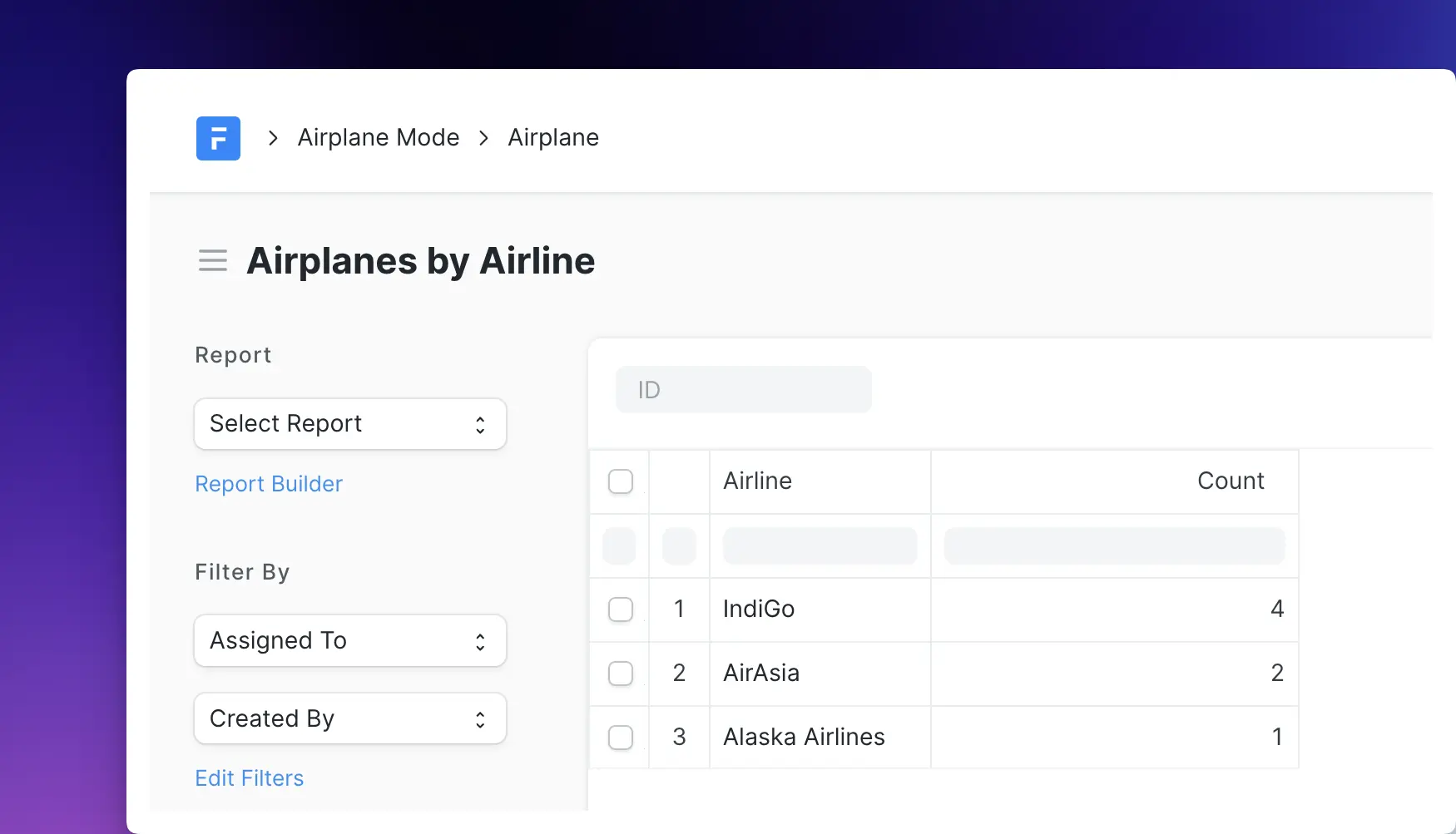1456x834 pixels.
Task: Select the IndiGo airline cell
Action: [x=820, y=609]
